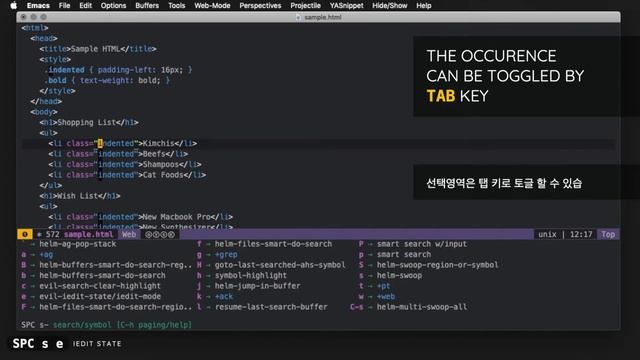Select evil-iedit-state/iedit-mode entry
This screenshot has width=640, height=360.
pos(100,296)
